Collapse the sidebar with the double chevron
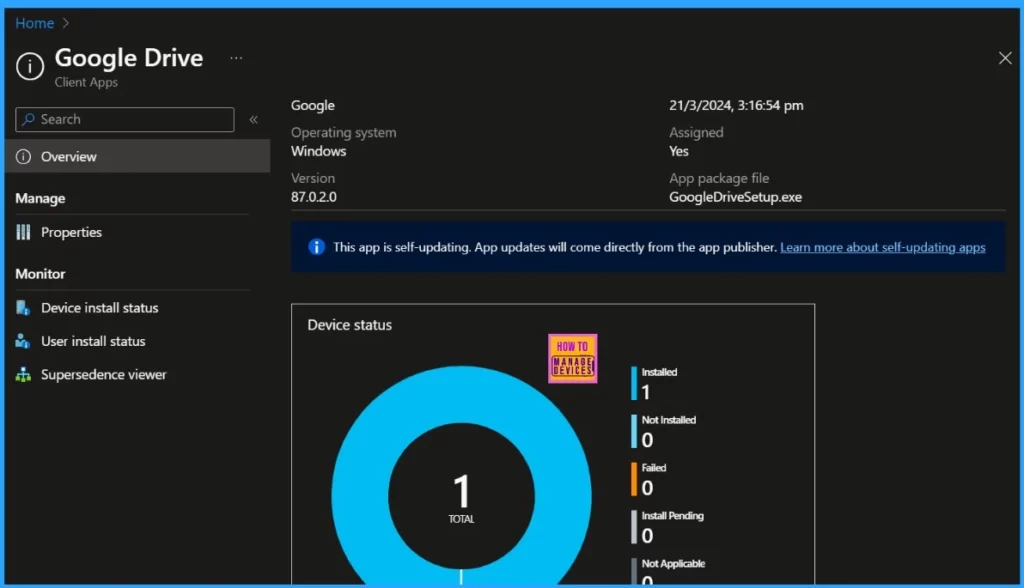The width and height of the screenshot is (1024, 588). pos(253,120)
